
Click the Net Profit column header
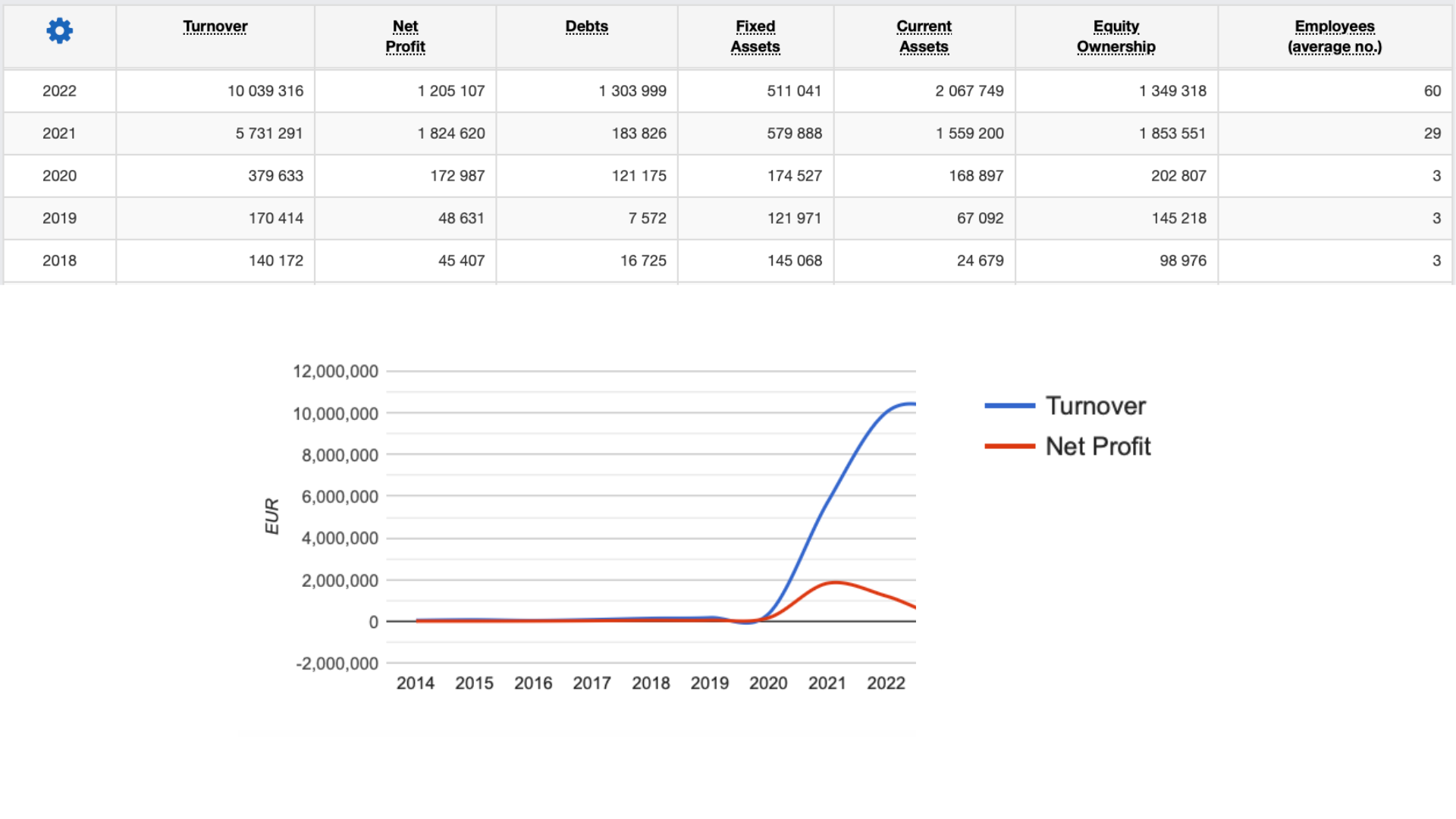pos(405,36)
